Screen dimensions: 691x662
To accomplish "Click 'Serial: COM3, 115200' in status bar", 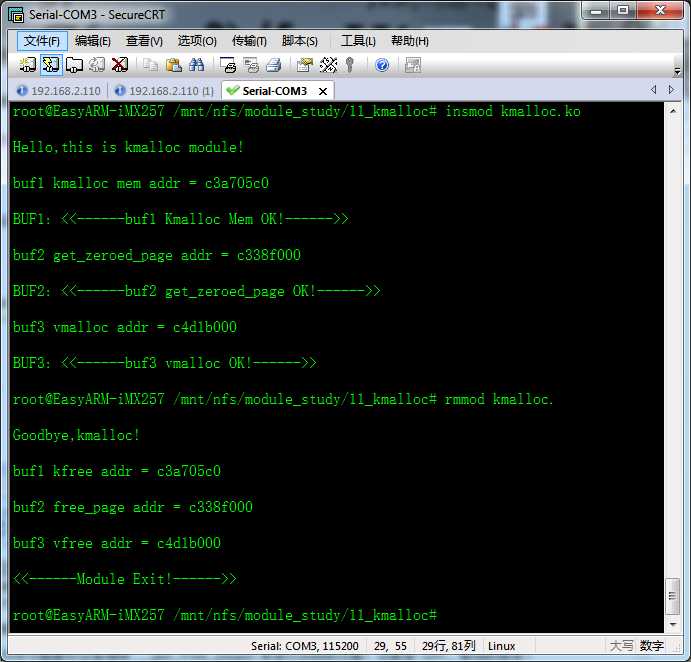I will 305,646.
